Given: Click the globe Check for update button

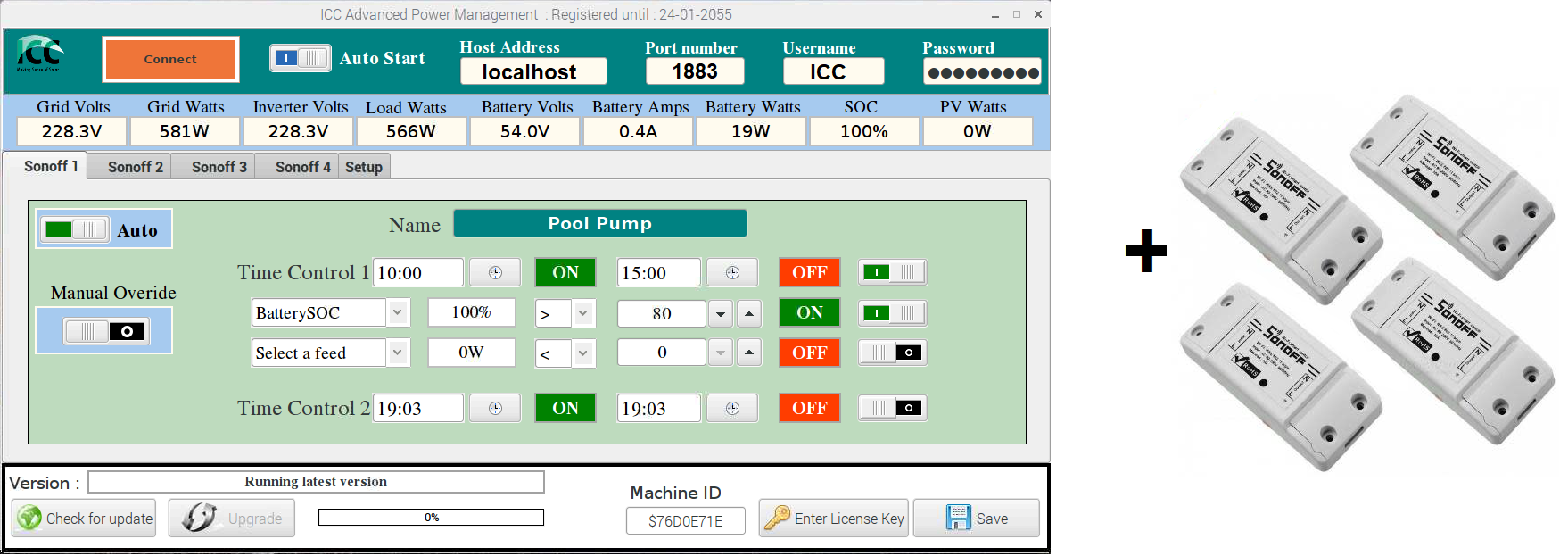Looking at the screenshot, I should (84, 519).
